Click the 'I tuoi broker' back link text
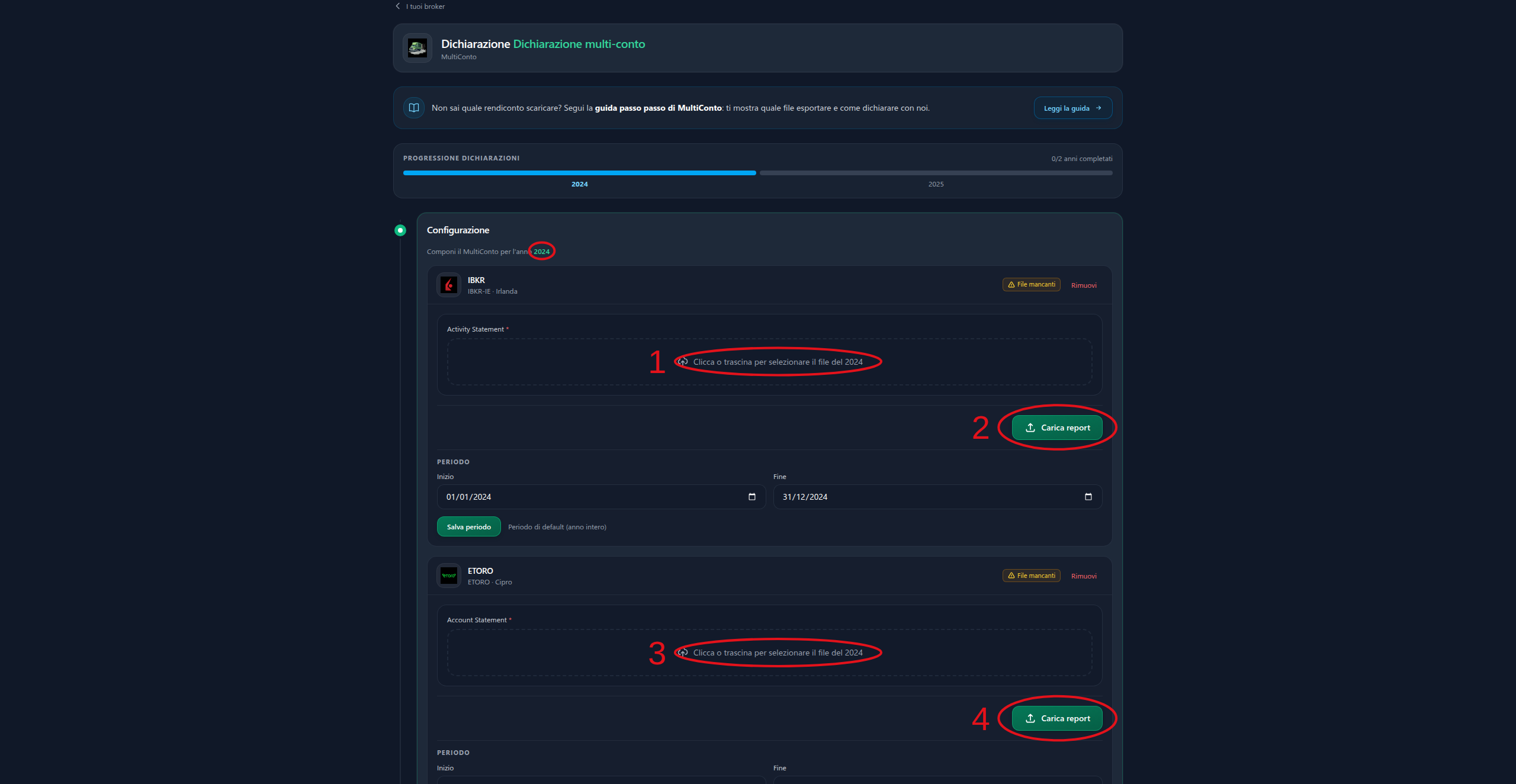1516x784 pixels. pos(425,7)
